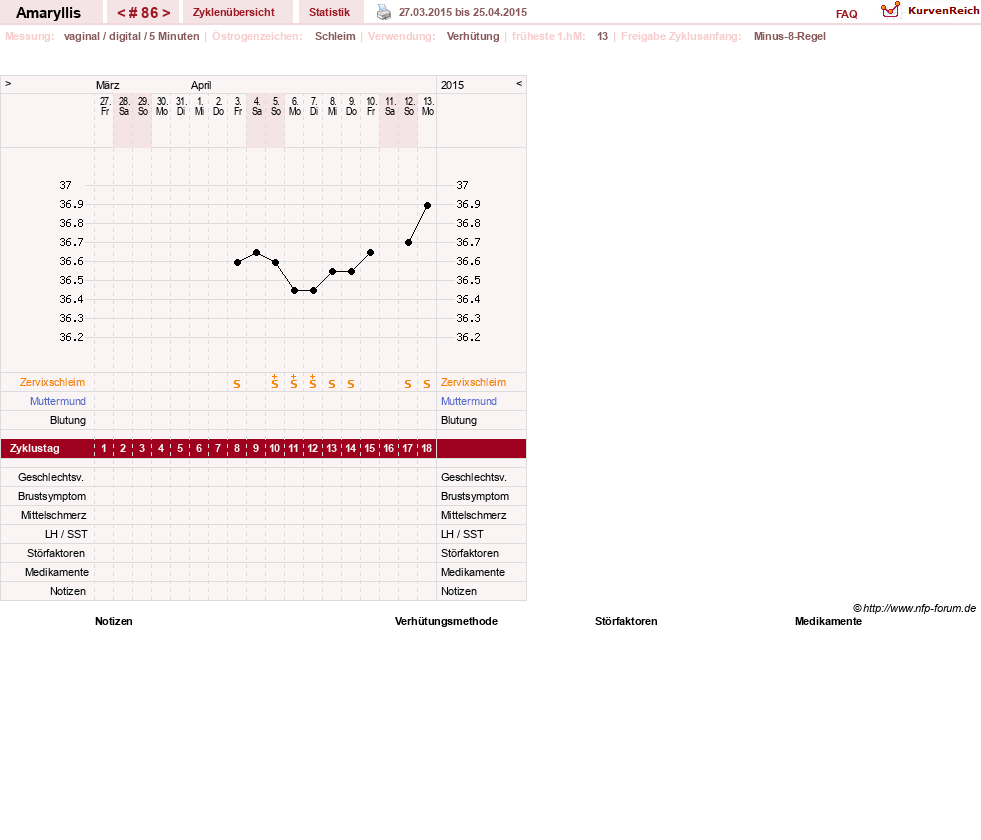Image resolution: width=981 pixels, height=840 pixels.
Task: Select the '< # 86 >' cycle navigation tab
Action: click(143, 13)
